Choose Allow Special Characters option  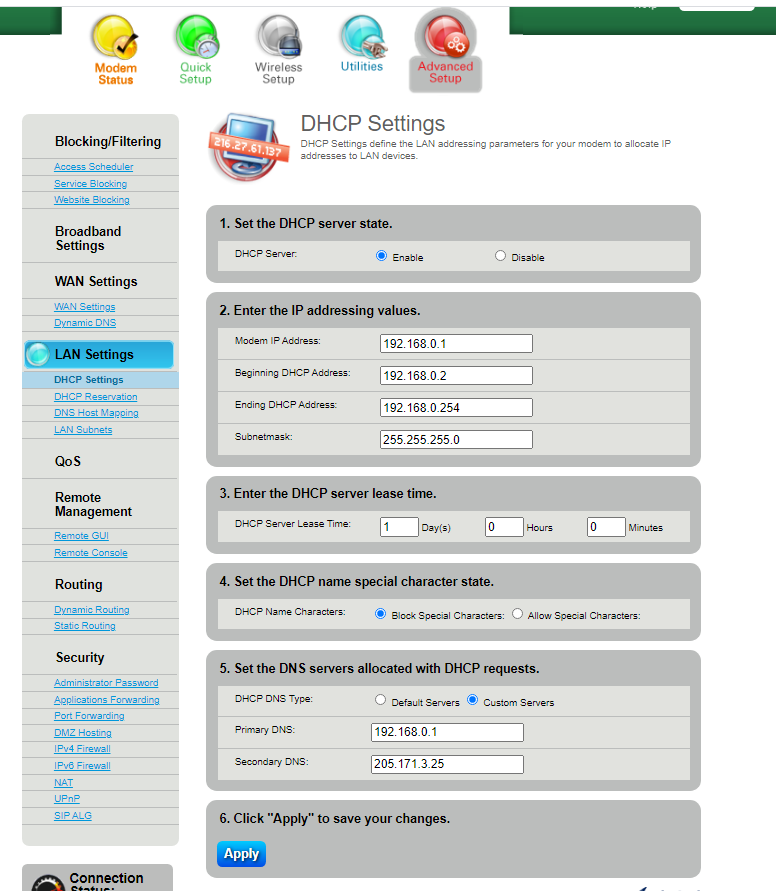(x=518, y=614)
